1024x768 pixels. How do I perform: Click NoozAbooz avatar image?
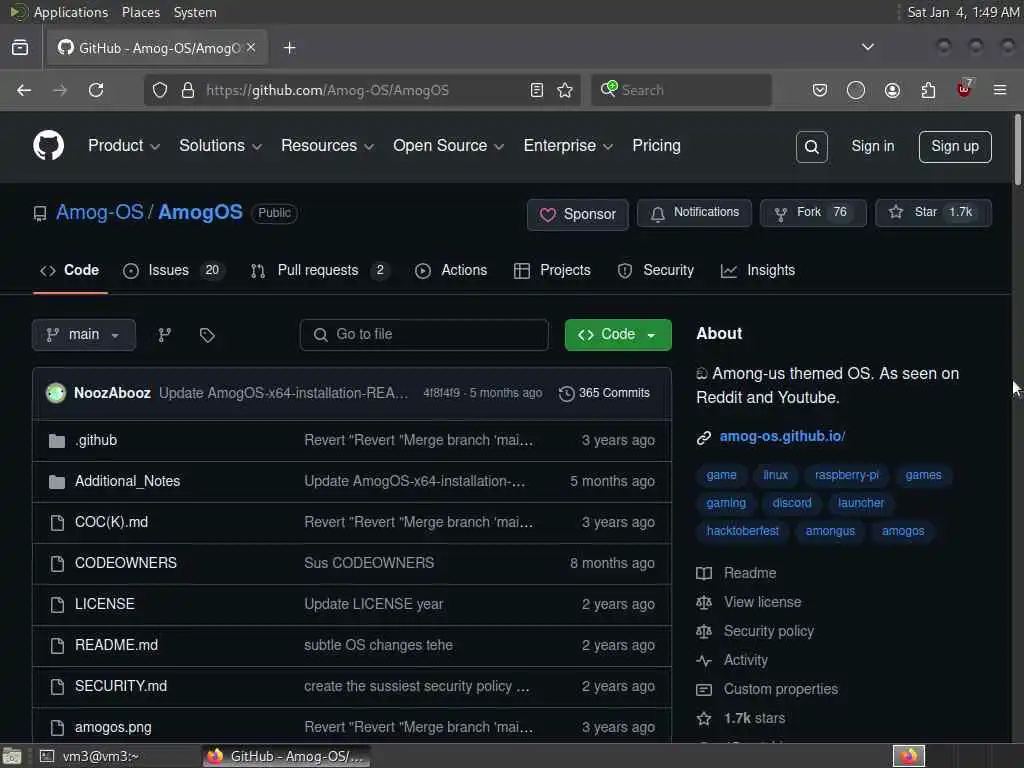(56, 392)
